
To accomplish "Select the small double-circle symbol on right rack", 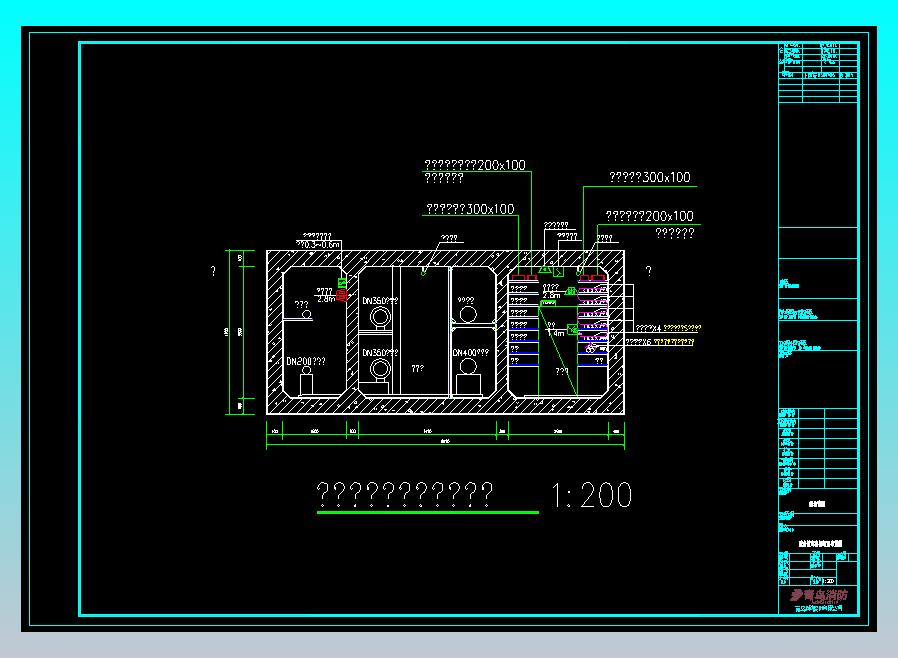I will pos(591,349).
